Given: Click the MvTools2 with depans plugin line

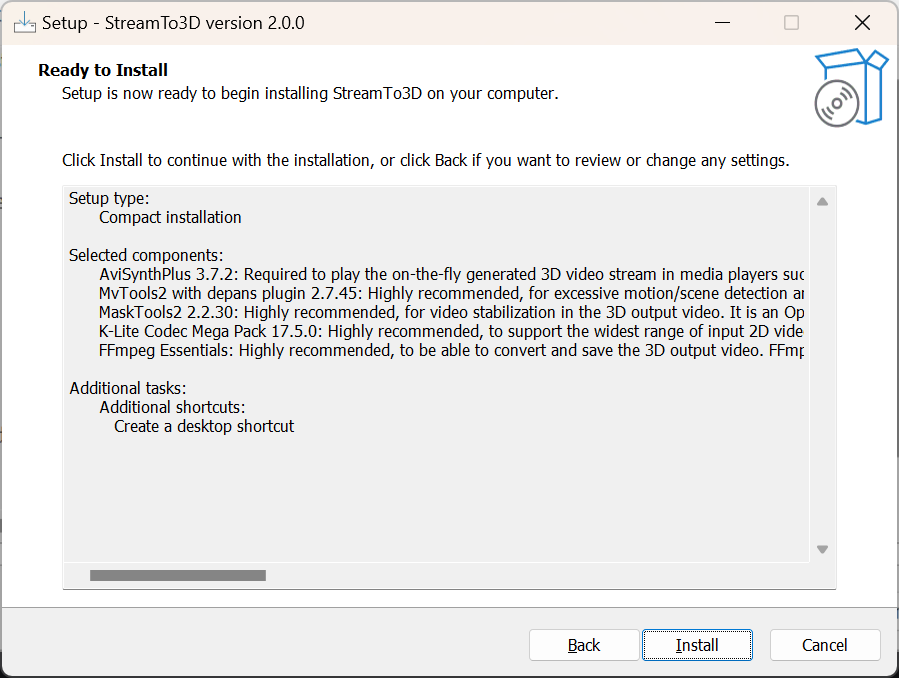Looking at the screenshot, I should click(451, 293).
